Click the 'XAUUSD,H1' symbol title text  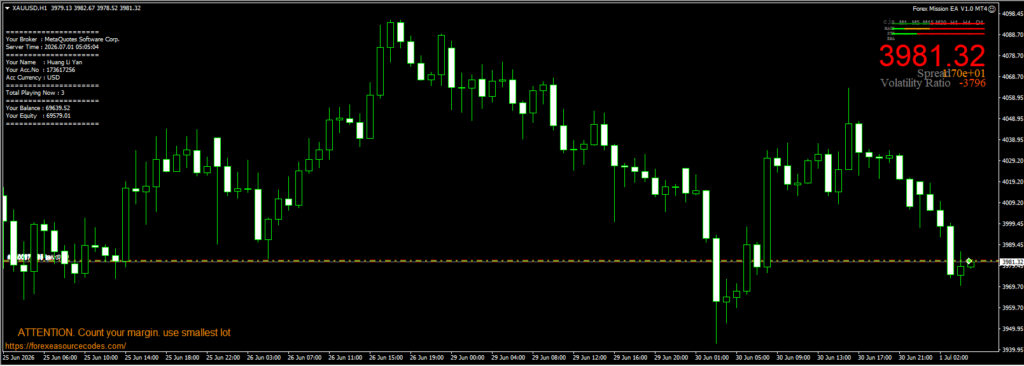(x=30, y=8)
